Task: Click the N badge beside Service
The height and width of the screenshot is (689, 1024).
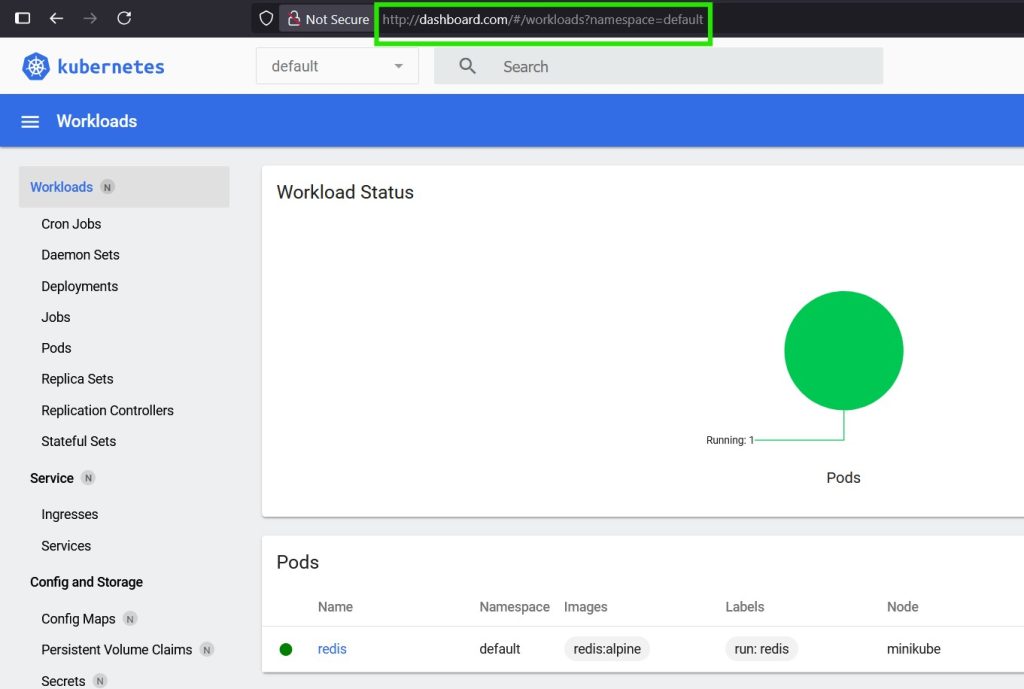Action: click(88, 478)
